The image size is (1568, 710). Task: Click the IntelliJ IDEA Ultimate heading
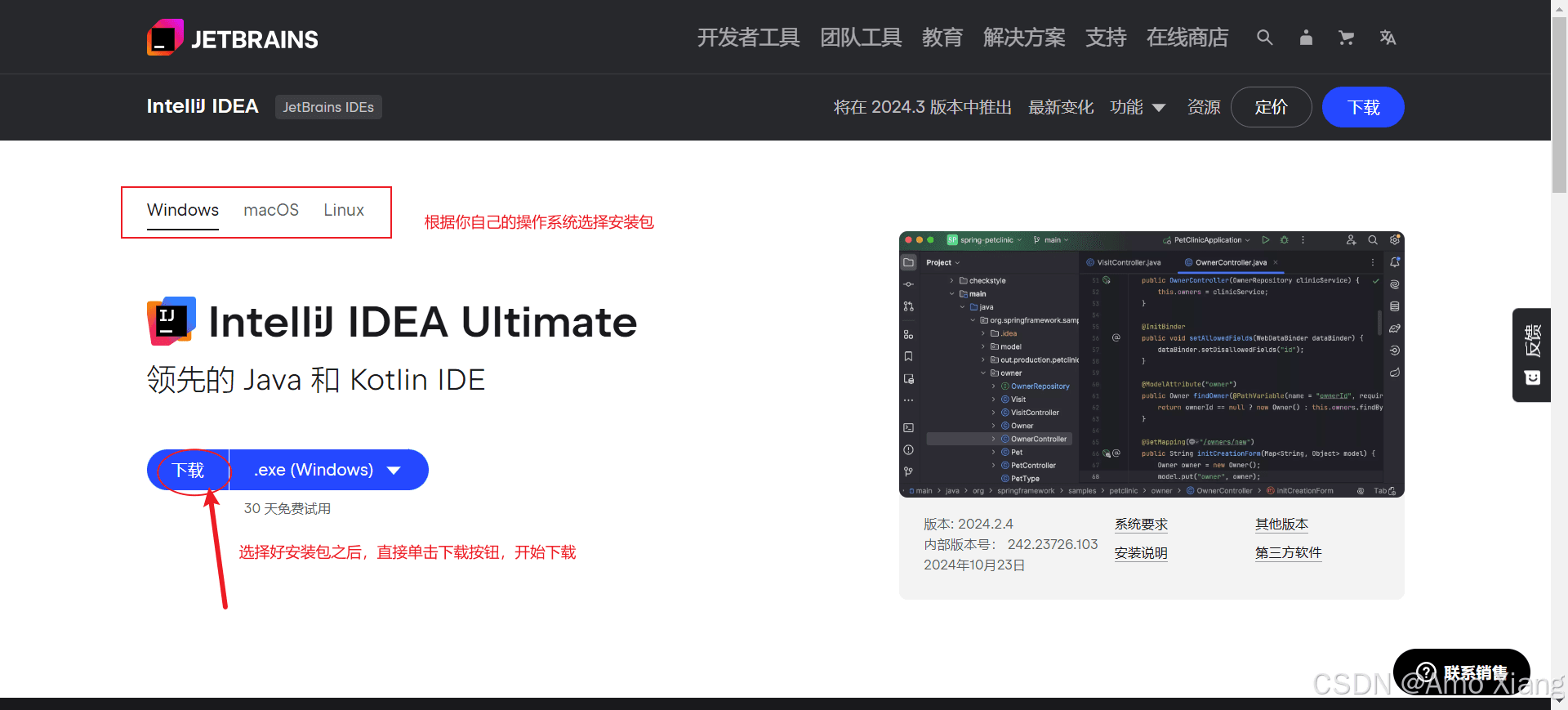[x=423, y=321]
